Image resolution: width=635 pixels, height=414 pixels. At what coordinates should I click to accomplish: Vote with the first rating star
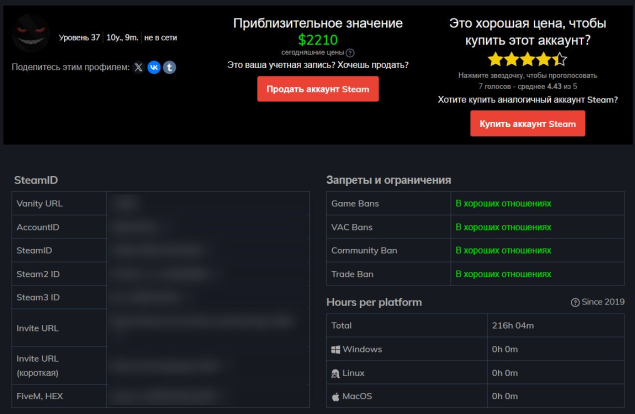pyautogui.click(x=495, y=59)
